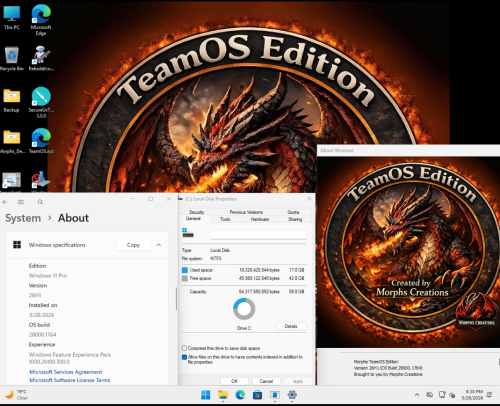Image resolution: width=500 pixels, height=406 pixels.
Task: Open Microsoft Store from the taskbar
Action: coord(257,395)
